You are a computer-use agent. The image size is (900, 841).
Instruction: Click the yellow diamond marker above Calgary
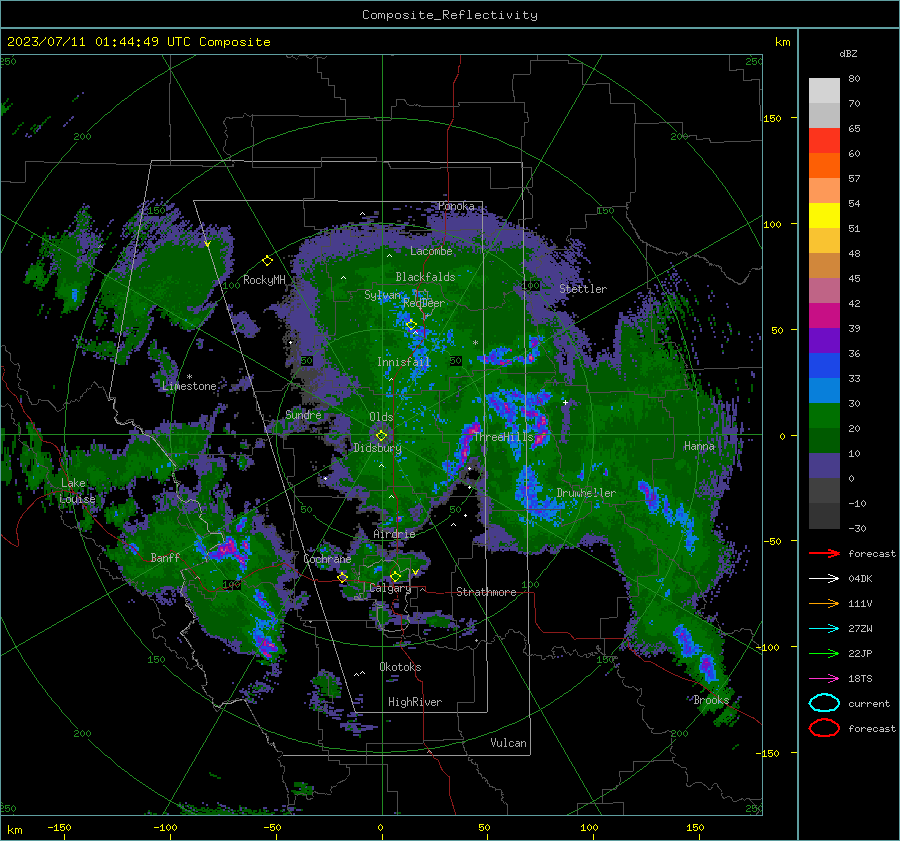click(x=395, y=576)
